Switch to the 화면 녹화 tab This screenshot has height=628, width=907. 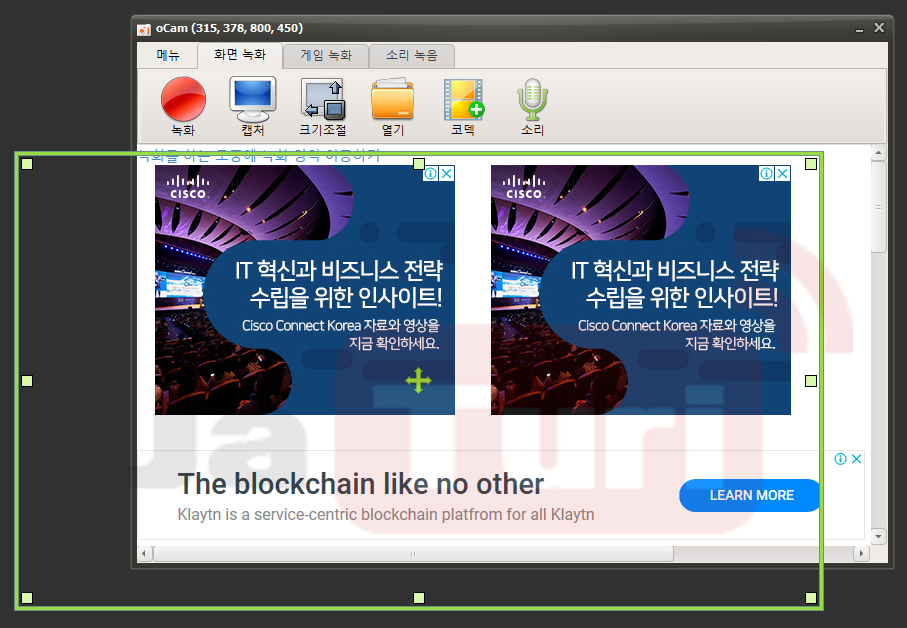(240, 55)
